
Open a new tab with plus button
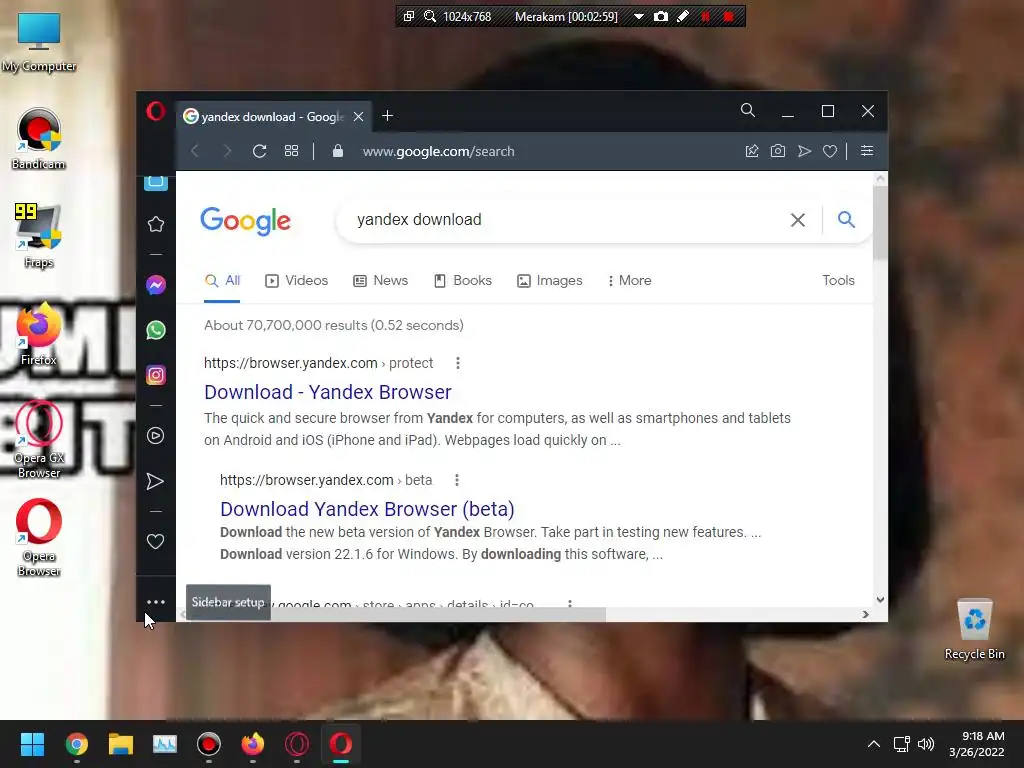(x=387, y=116)
